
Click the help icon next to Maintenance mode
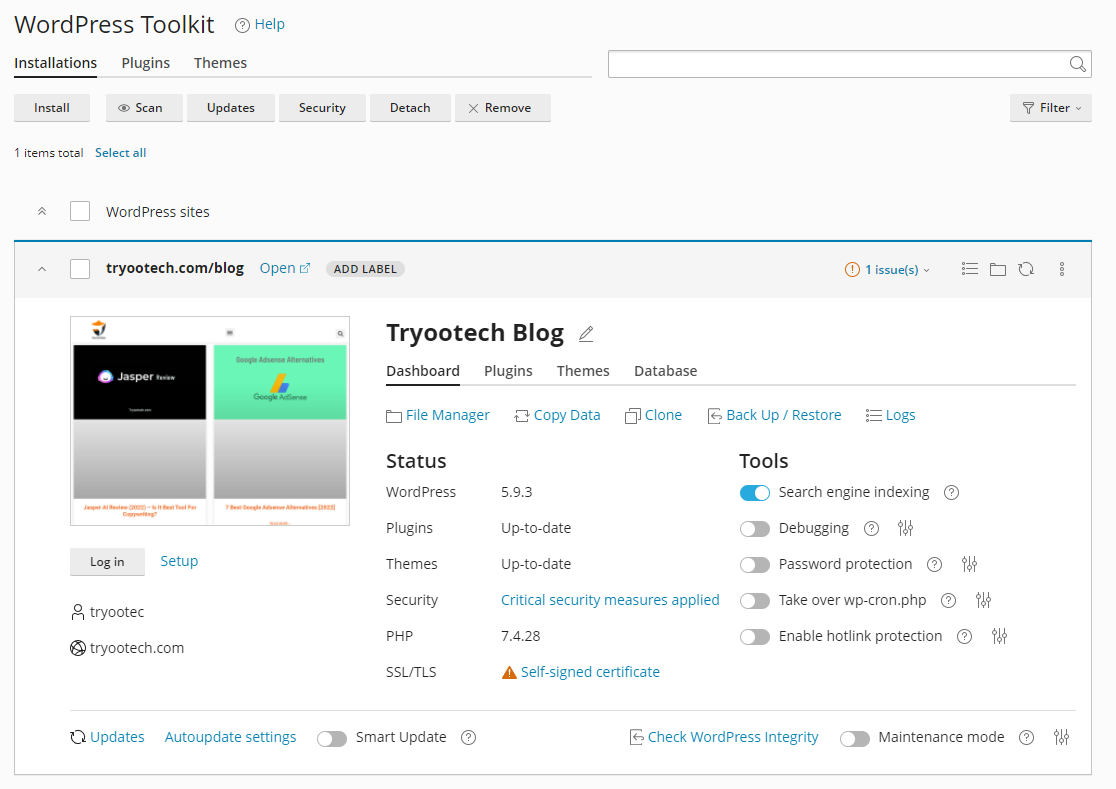point(1026,738)
